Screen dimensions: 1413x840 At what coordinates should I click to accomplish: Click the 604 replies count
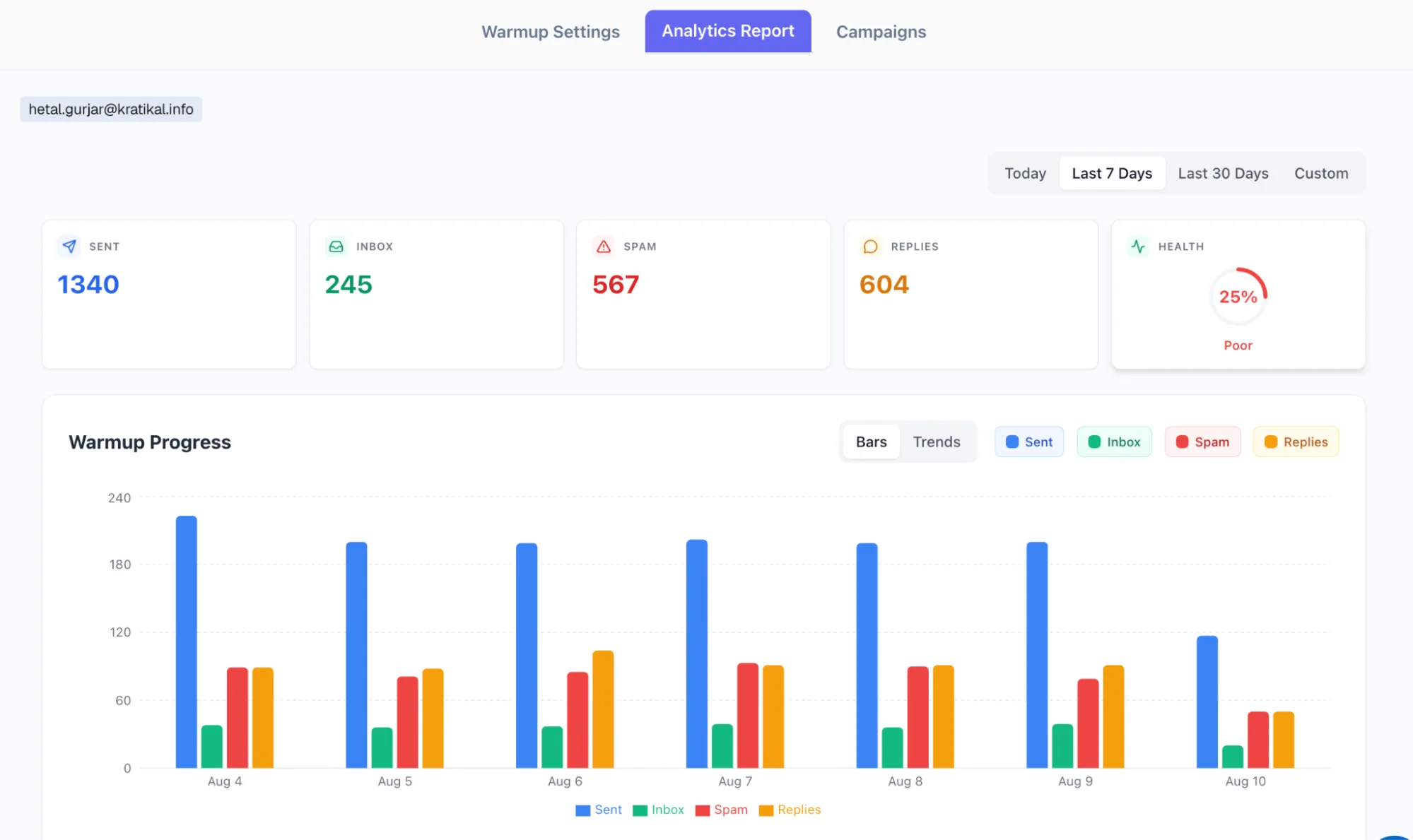884,284
